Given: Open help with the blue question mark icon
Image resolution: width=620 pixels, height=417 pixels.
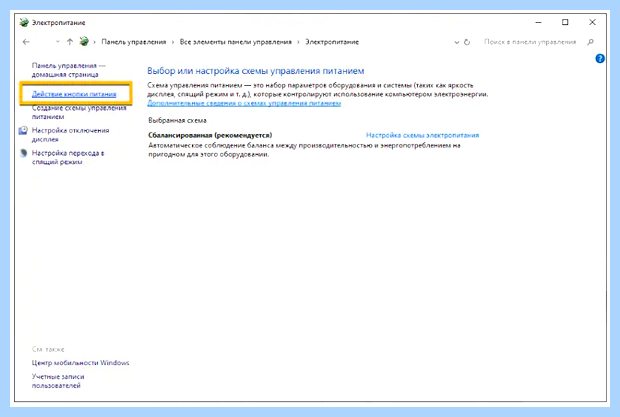Looking at the screenshot, I should click(600, 58).
